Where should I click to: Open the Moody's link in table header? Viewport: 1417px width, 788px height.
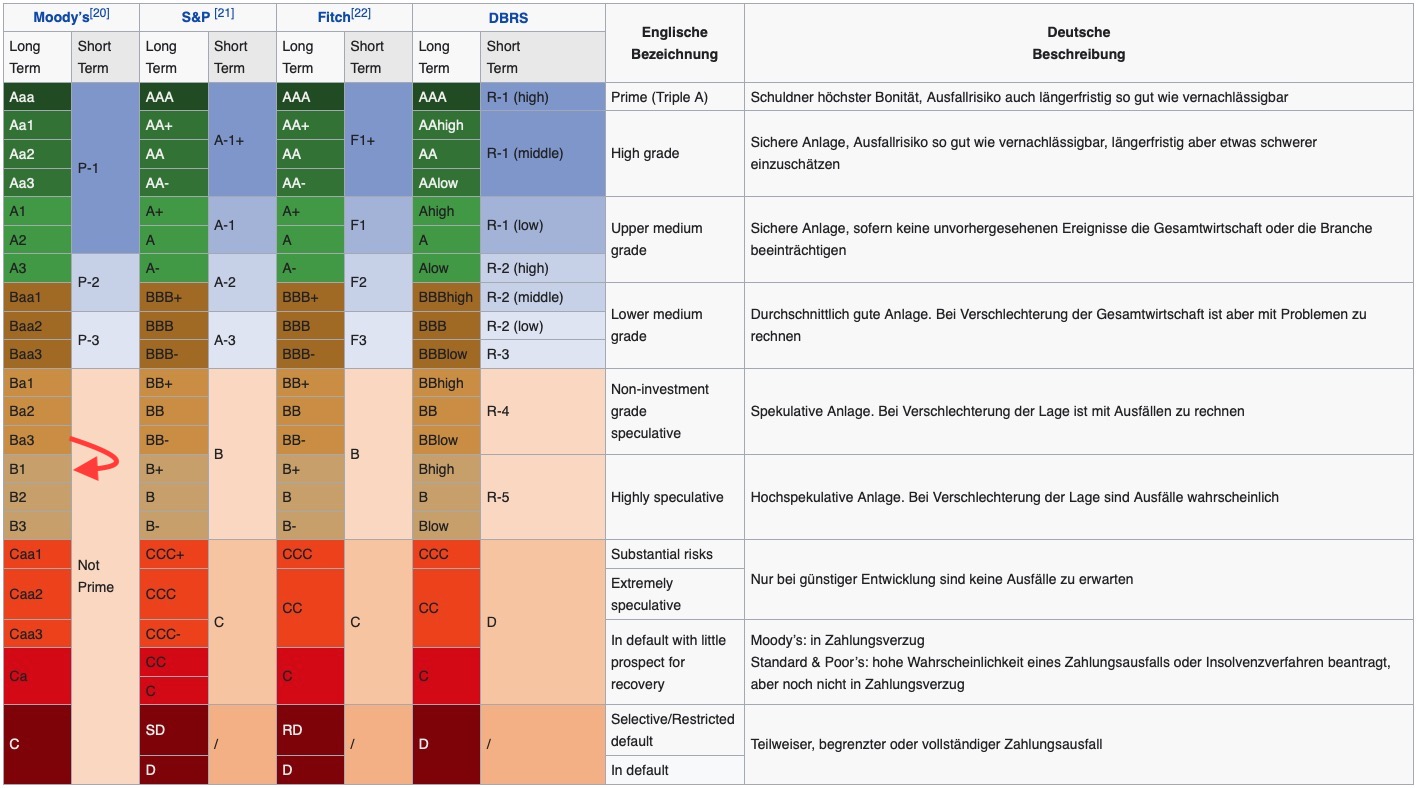click(x=61, y=18)
